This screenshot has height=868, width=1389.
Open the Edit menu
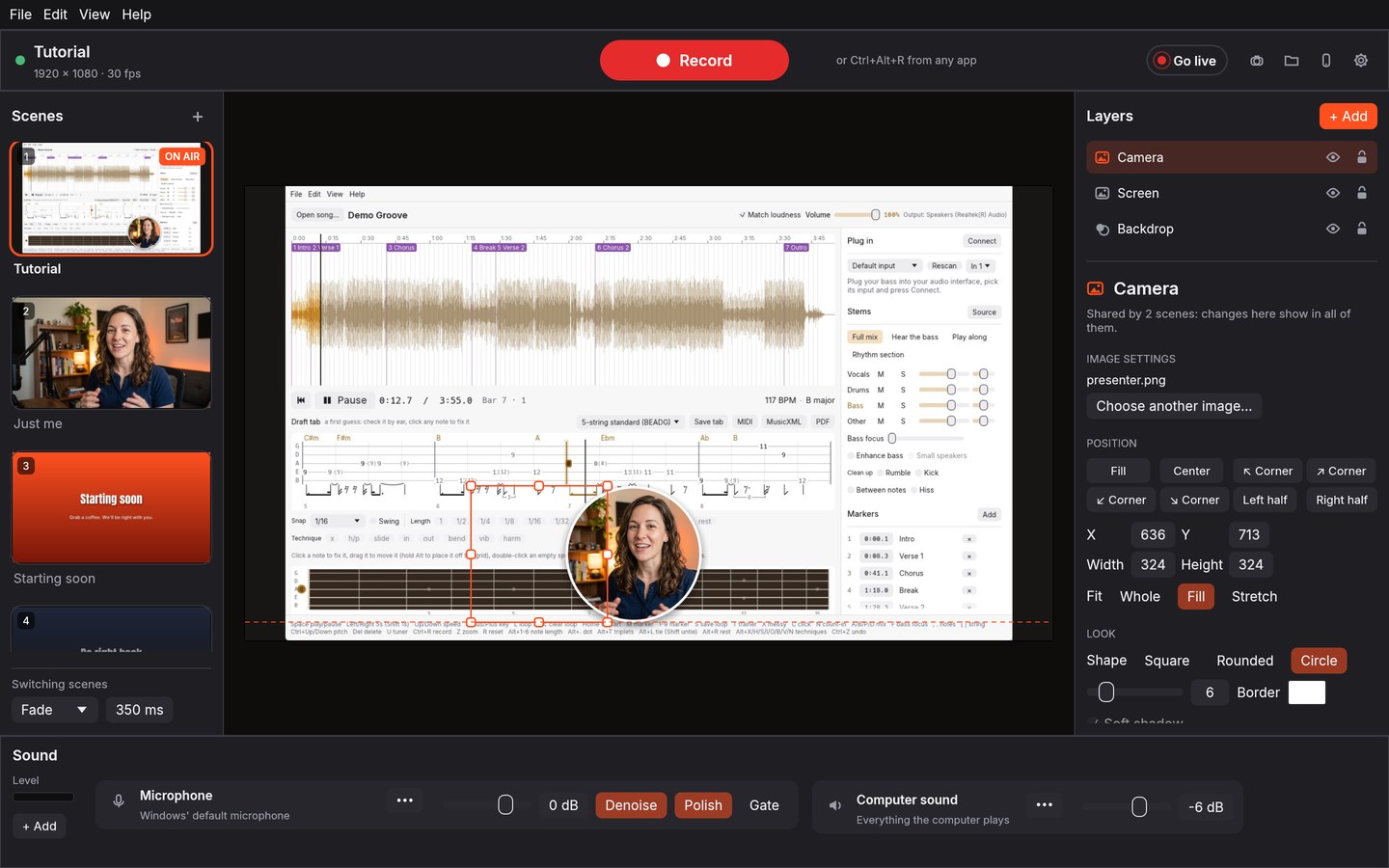tap(55, 14)
